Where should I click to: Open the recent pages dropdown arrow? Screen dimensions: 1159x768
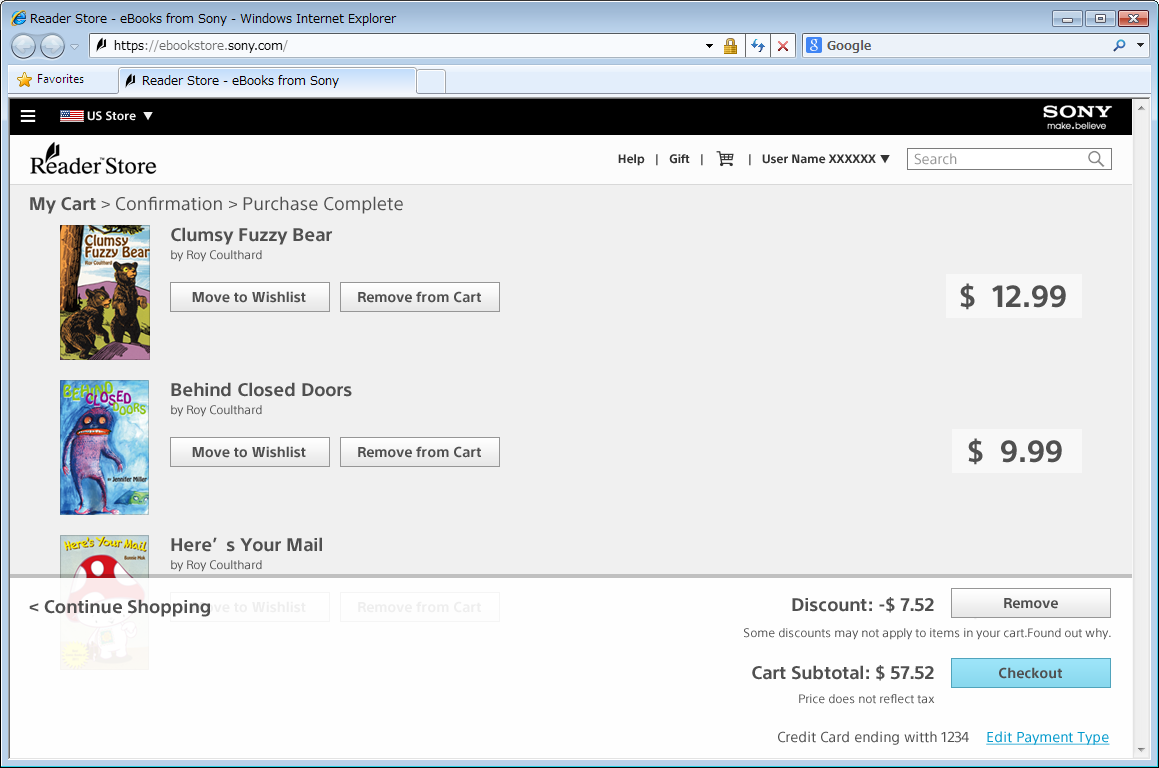coord(74,47)
